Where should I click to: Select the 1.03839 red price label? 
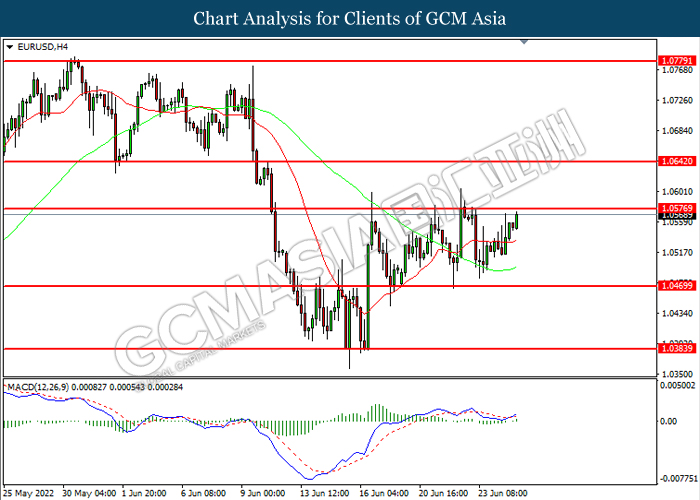677,349
